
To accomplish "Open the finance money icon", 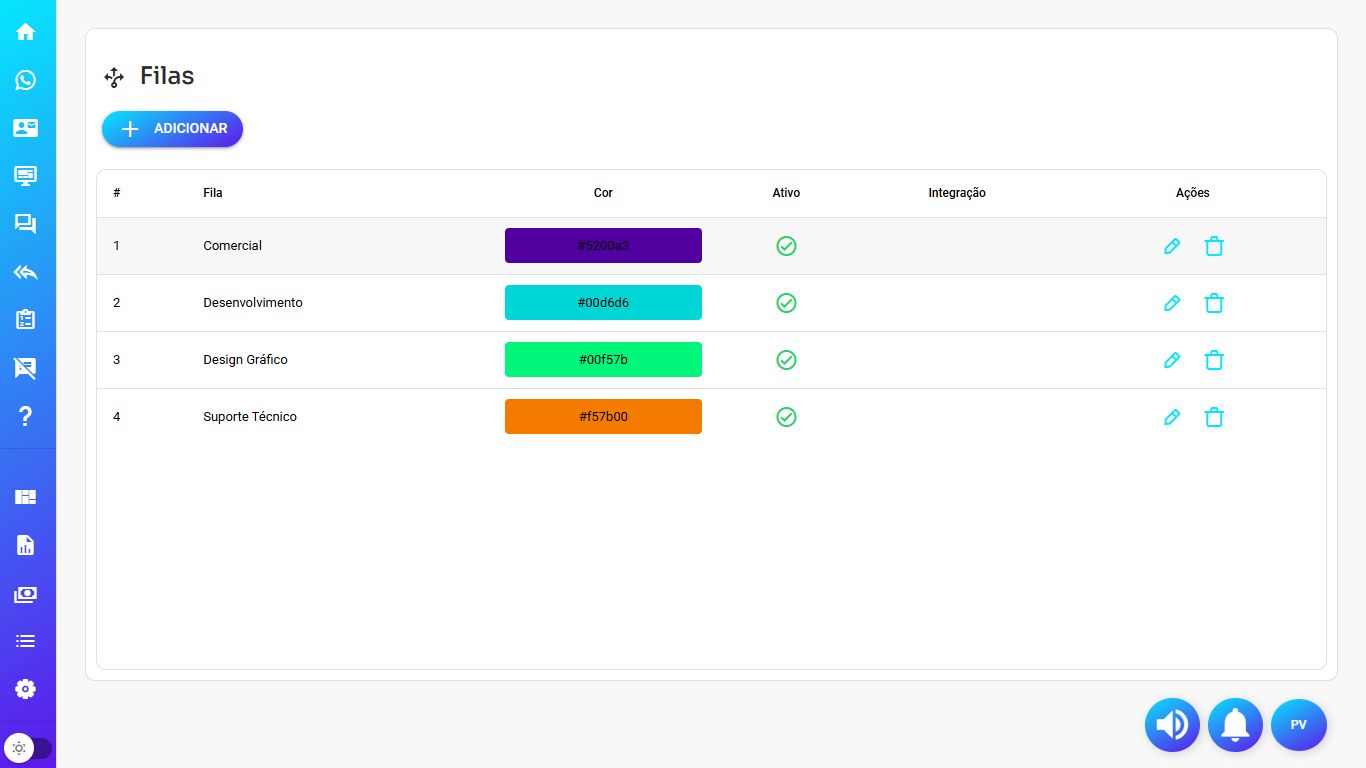I will click(x=25, y=594).
